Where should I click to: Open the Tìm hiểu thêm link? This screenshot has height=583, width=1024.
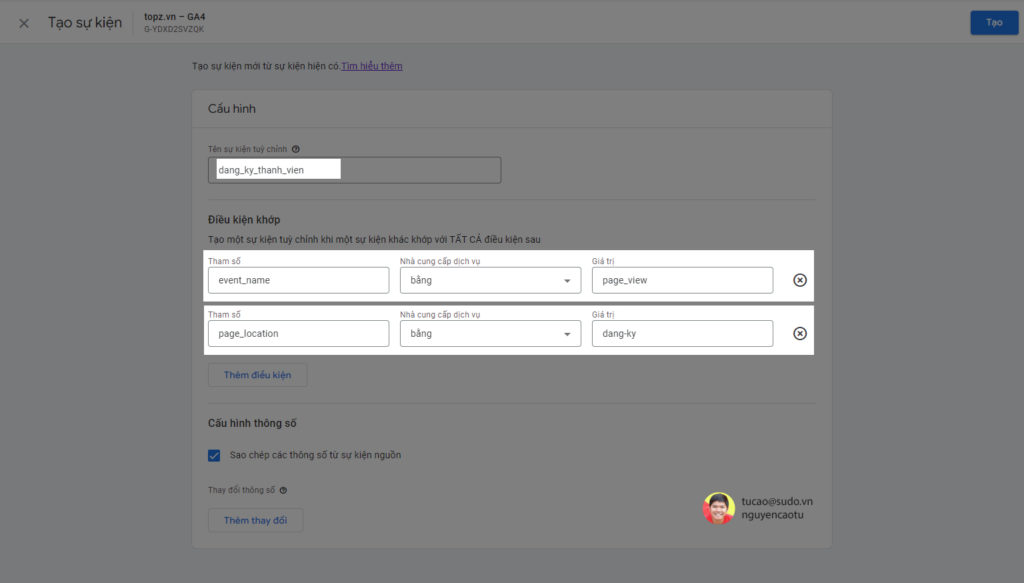pyautogui.click(x=372, y=66)
